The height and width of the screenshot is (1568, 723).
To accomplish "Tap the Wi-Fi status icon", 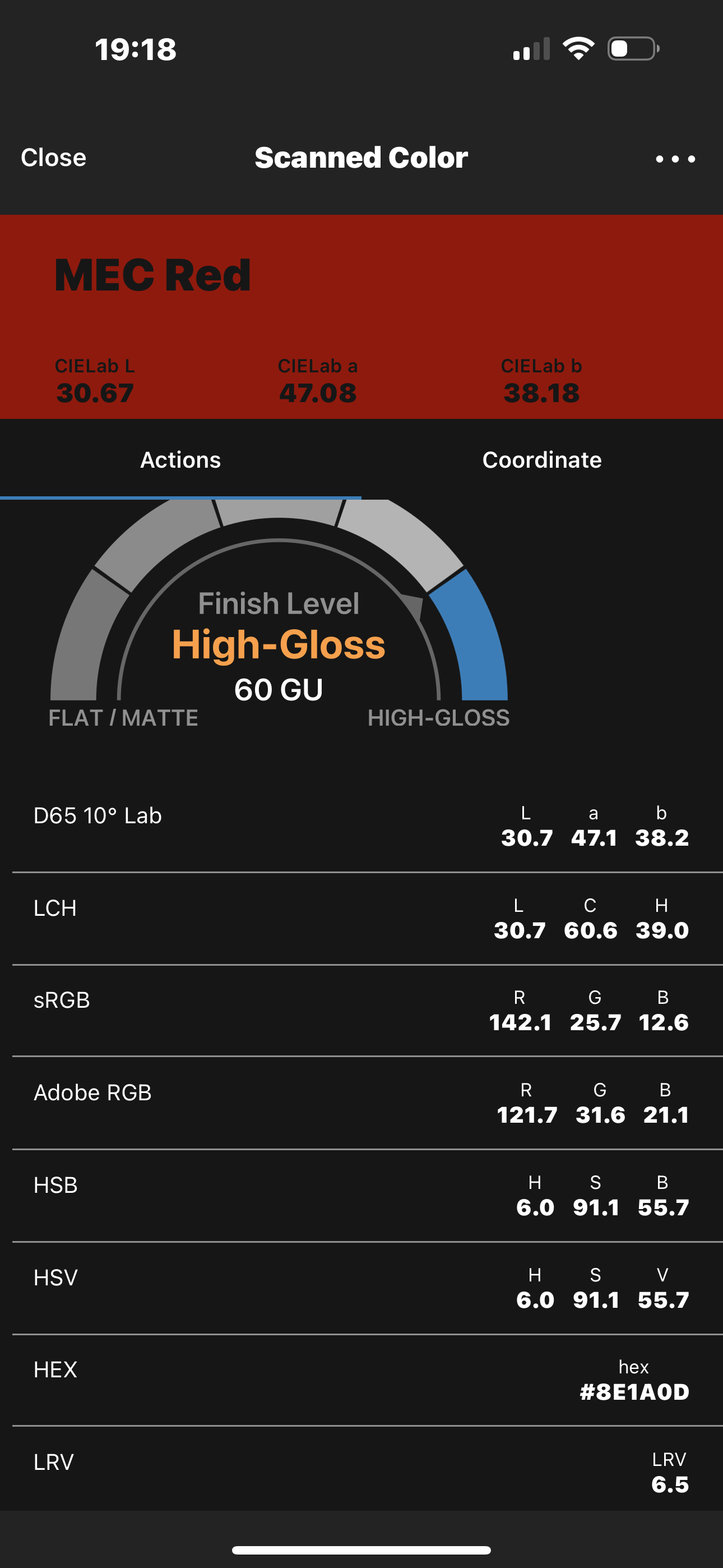I will [578, 49].
